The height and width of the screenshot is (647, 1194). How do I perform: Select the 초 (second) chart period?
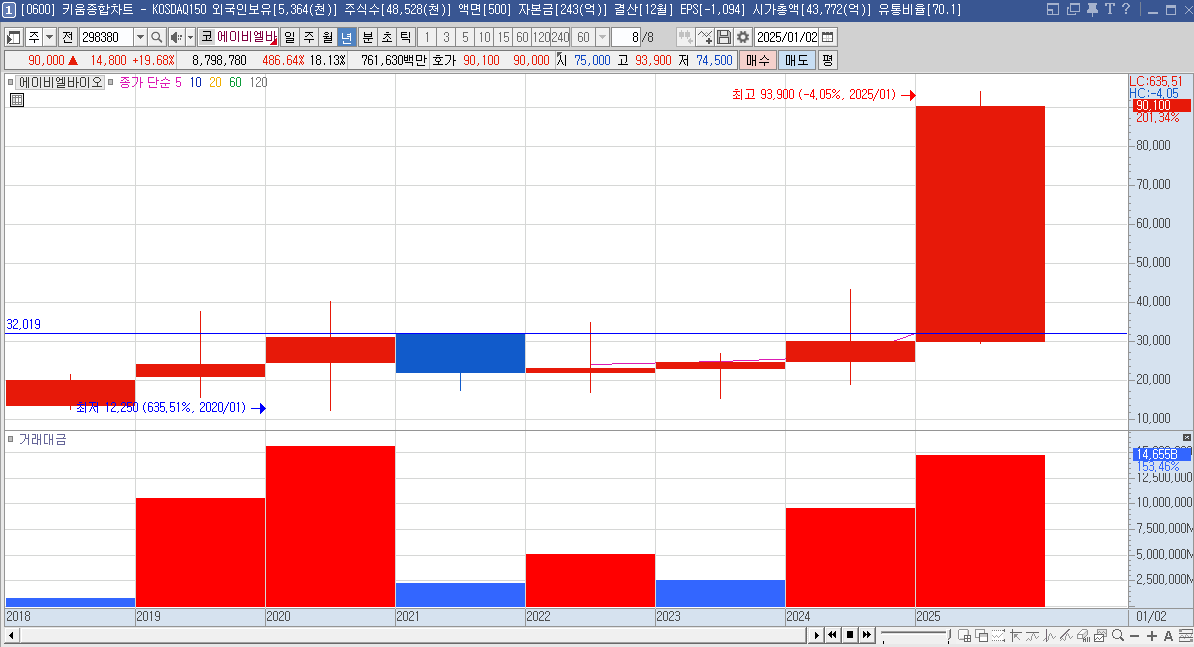point(387,37)
